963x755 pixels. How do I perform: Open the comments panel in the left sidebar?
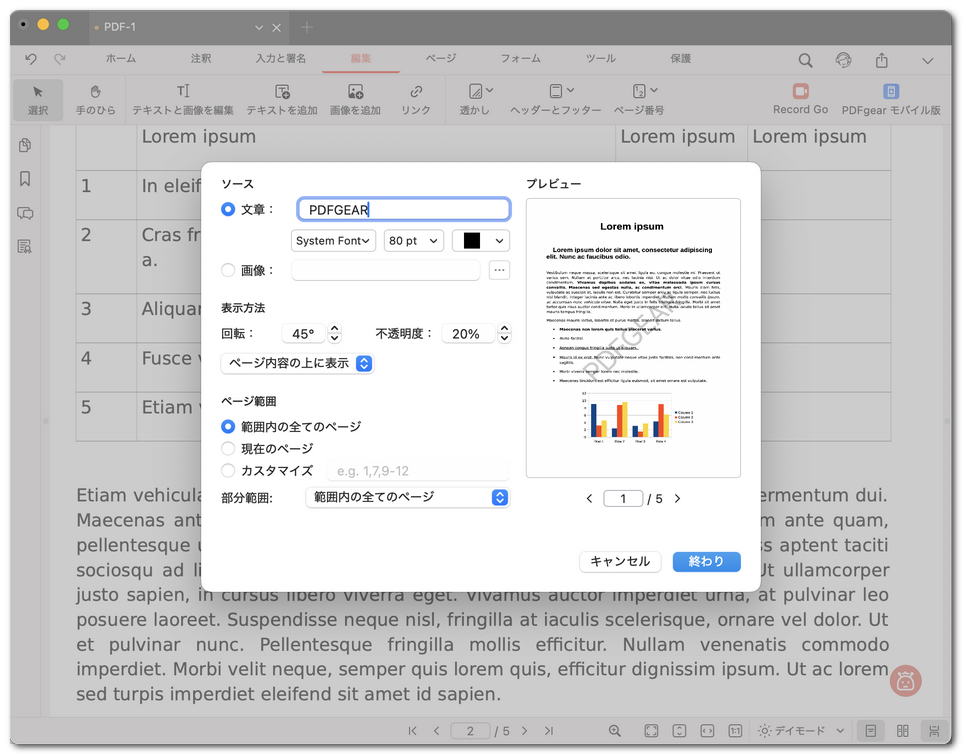point(25,213)
